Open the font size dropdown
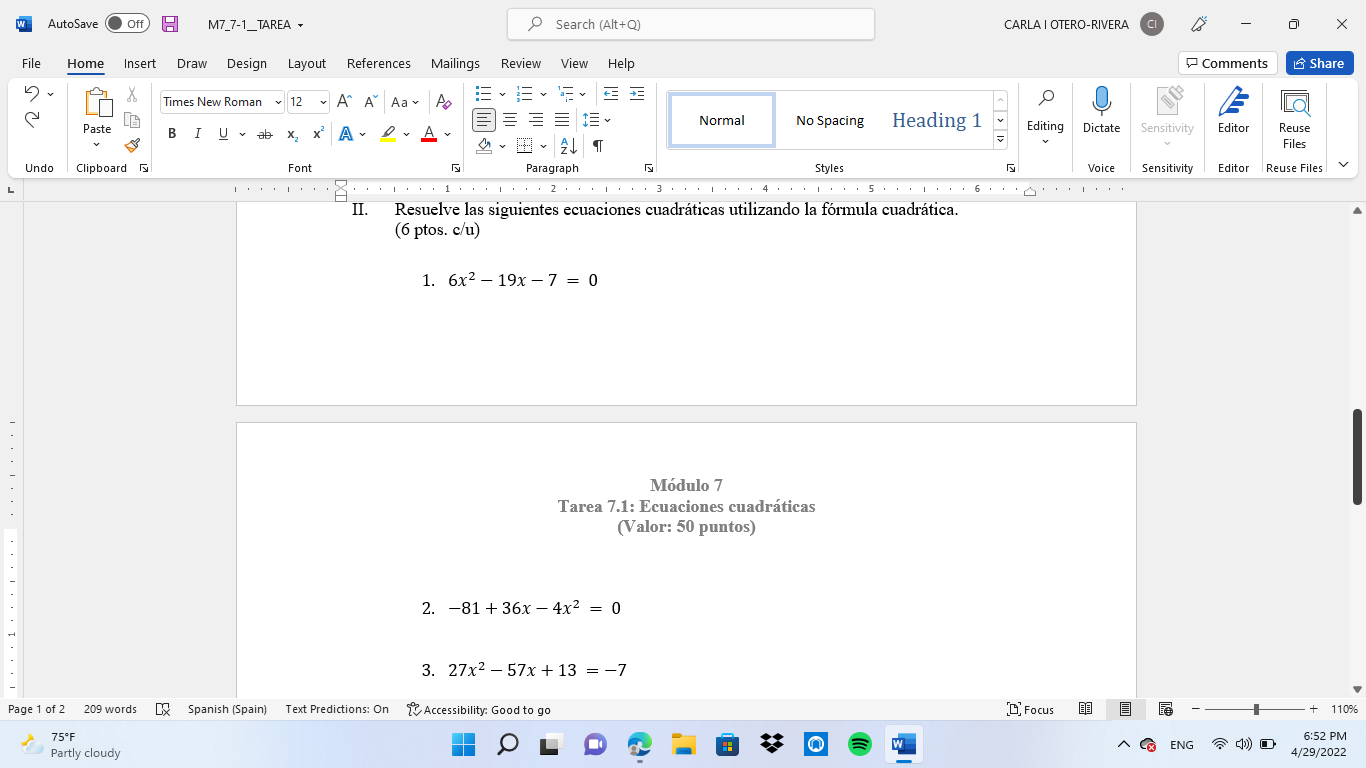This screenshot has width=1366, height=768. click(322, 102)
